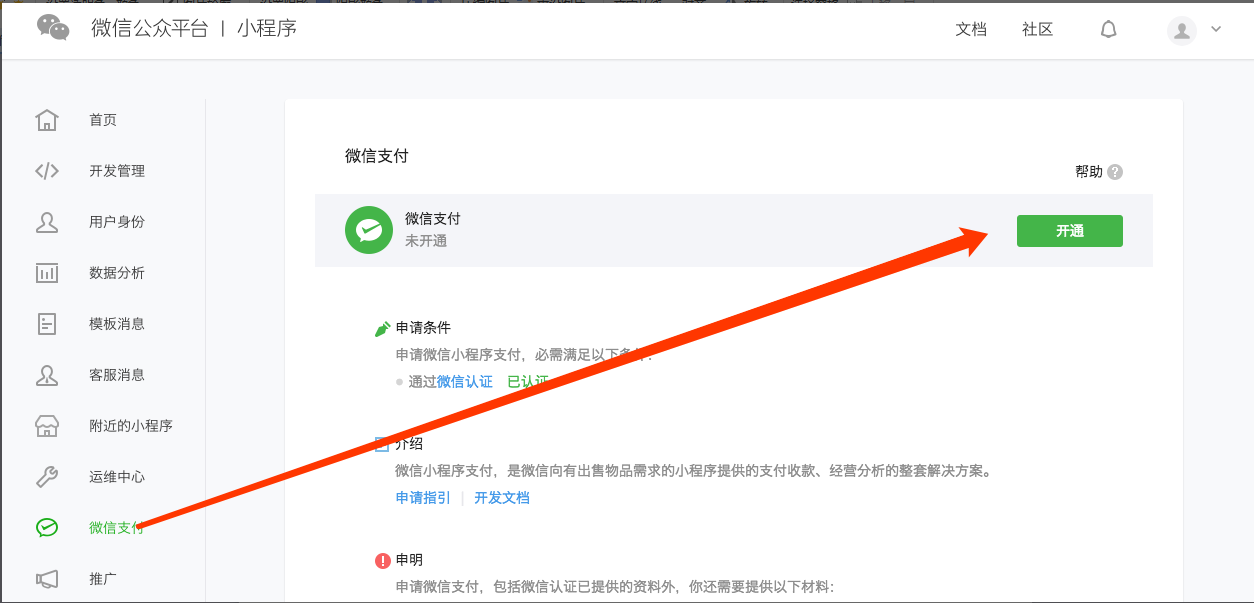Click the green 微信支付 logo in status row
This screenshot has height=603, width=1254.
pos(369,230)
